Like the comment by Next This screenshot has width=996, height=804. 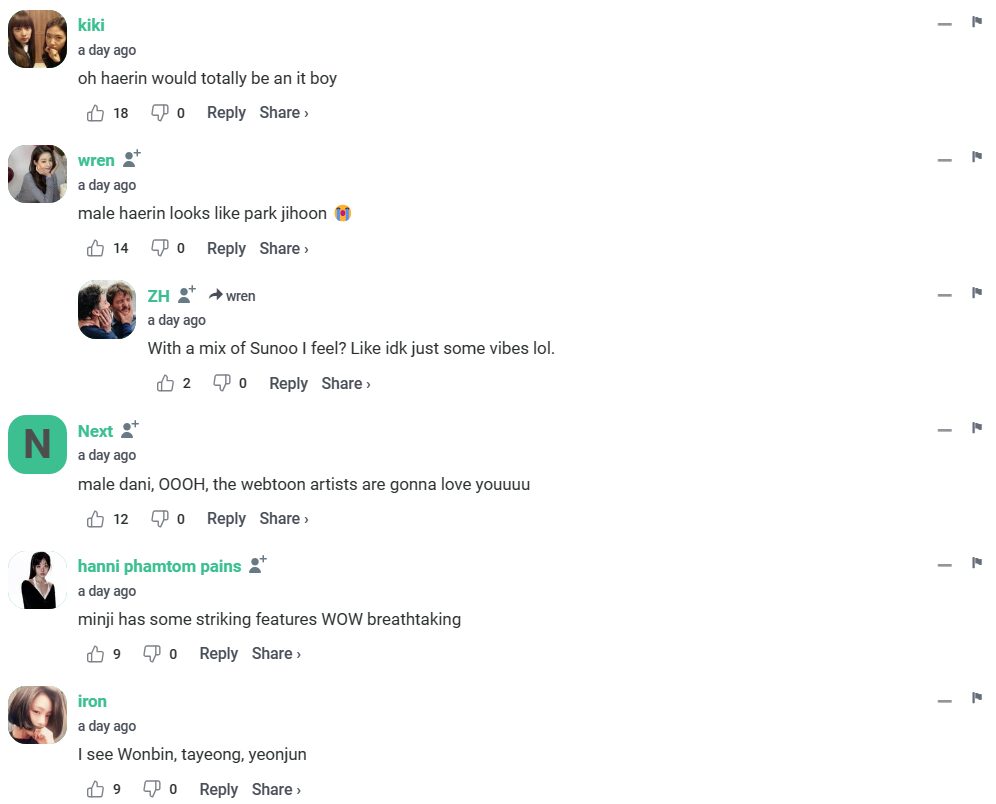pyautogui.click(x=96, y=519)
